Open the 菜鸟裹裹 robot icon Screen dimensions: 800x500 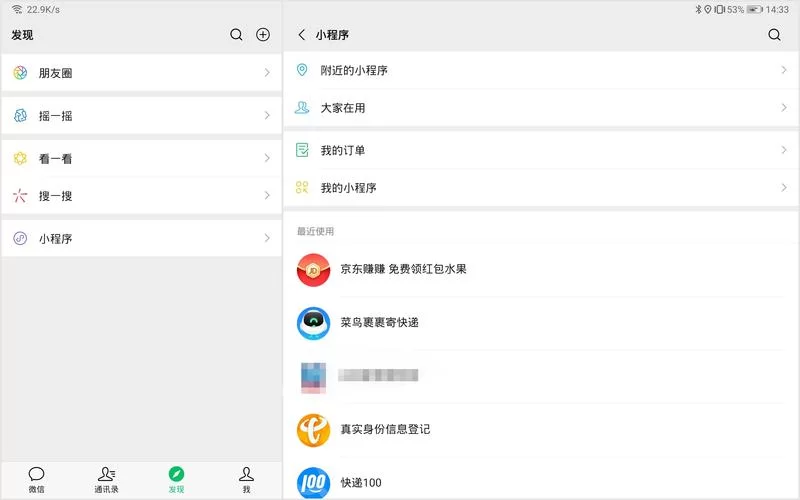point(313,323)
